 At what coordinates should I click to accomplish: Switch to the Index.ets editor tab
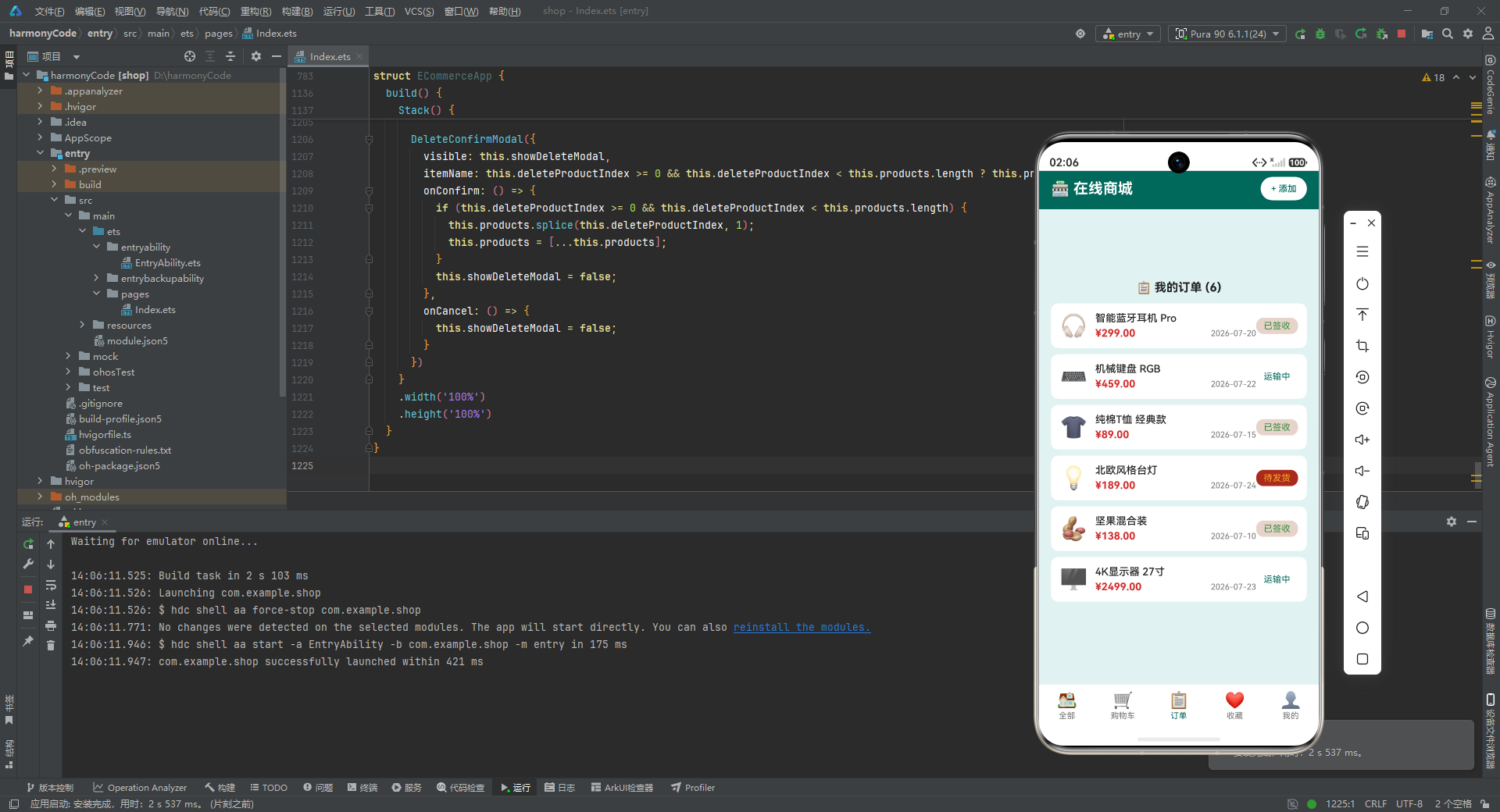[330, 56]
